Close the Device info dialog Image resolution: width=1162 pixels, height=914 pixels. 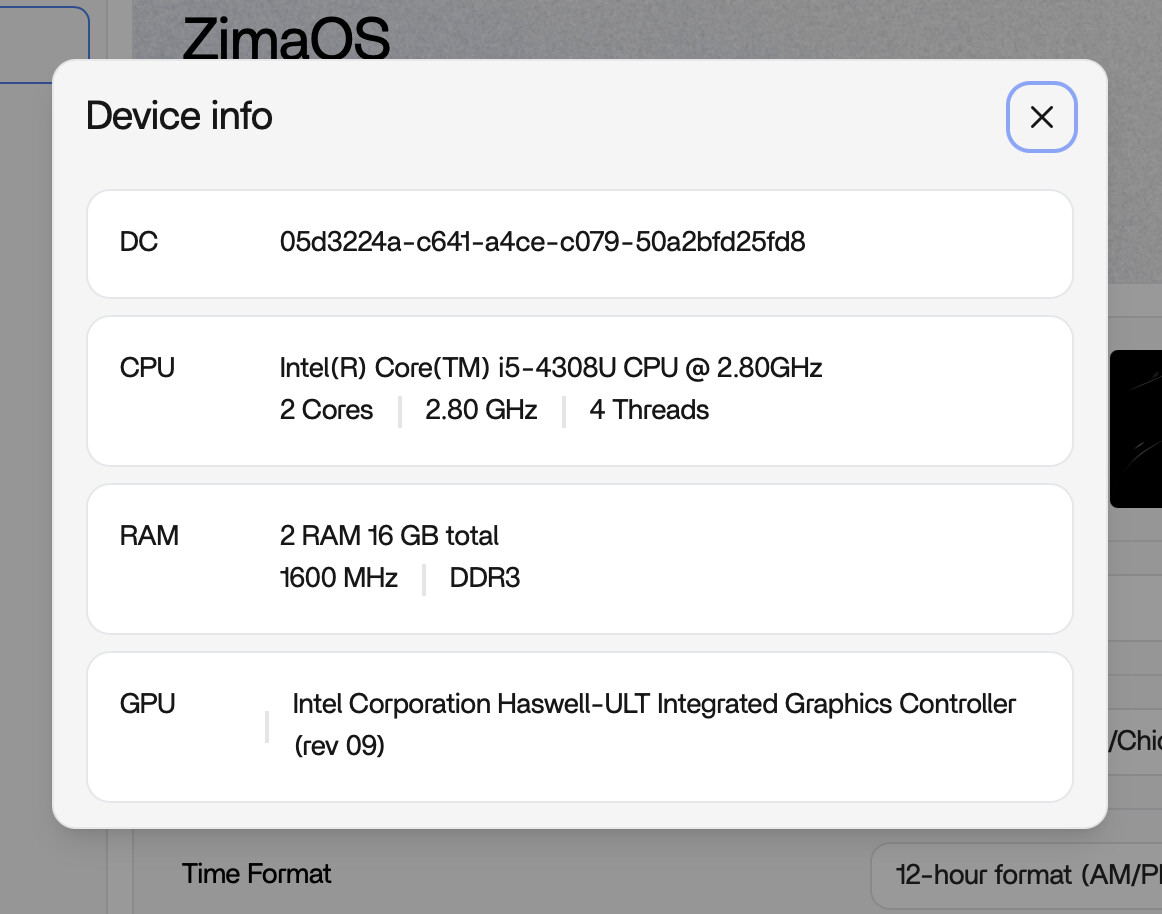[1041, 117]
